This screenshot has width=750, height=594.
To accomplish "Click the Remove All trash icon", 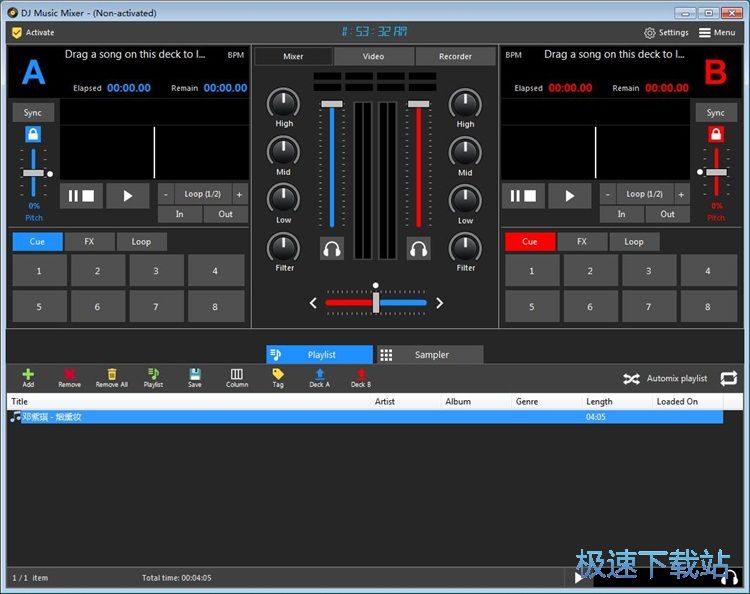I will (x=111, y=375).
